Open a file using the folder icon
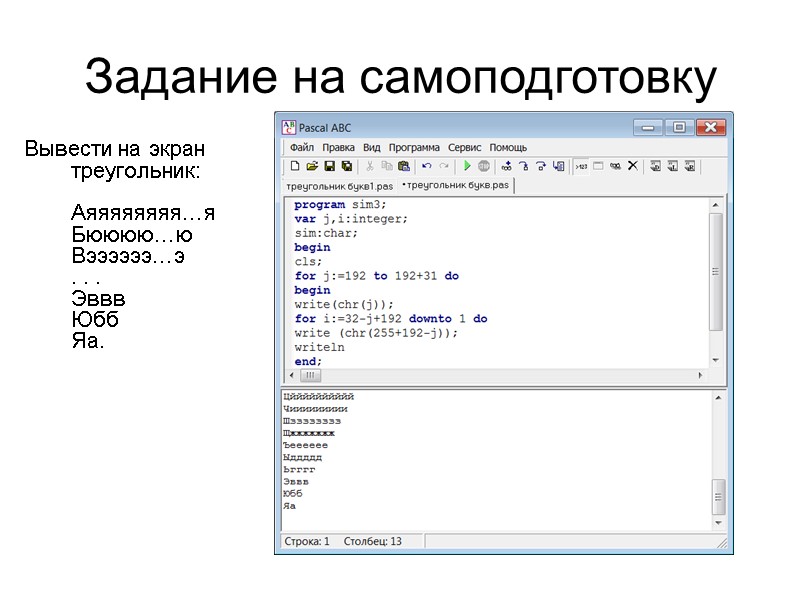 pyautogui.click(x=312, y=166)
